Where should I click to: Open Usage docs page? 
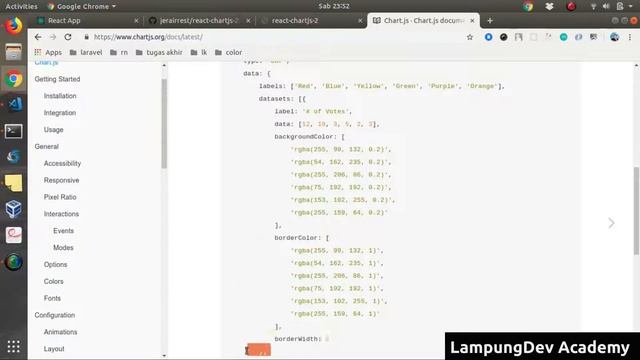(x=53, y=130)
